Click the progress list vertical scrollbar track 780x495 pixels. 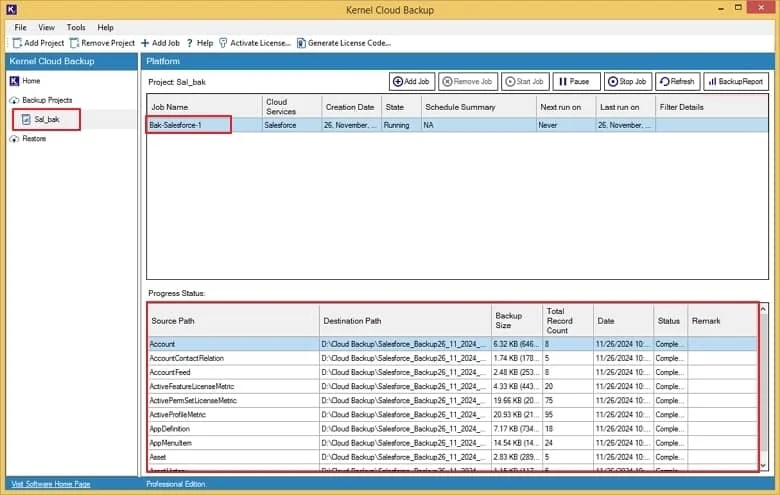763,388
